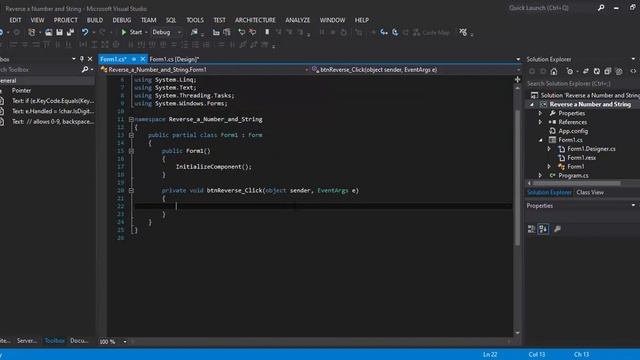Screen dimensions: 640x360
Task: Collapse the namespace code region
Action: [131, 120]
